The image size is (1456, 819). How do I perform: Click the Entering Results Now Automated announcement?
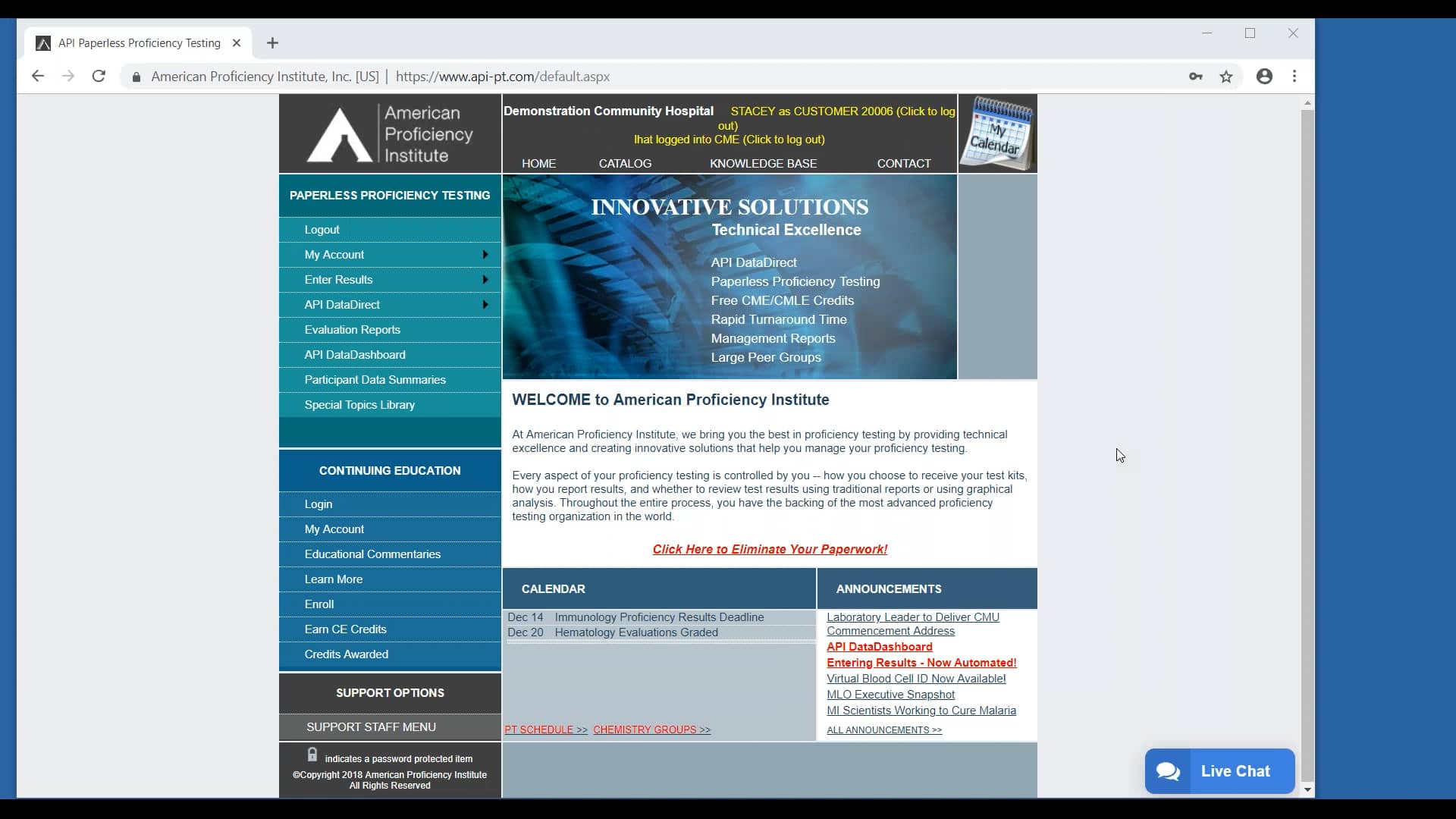921,662
